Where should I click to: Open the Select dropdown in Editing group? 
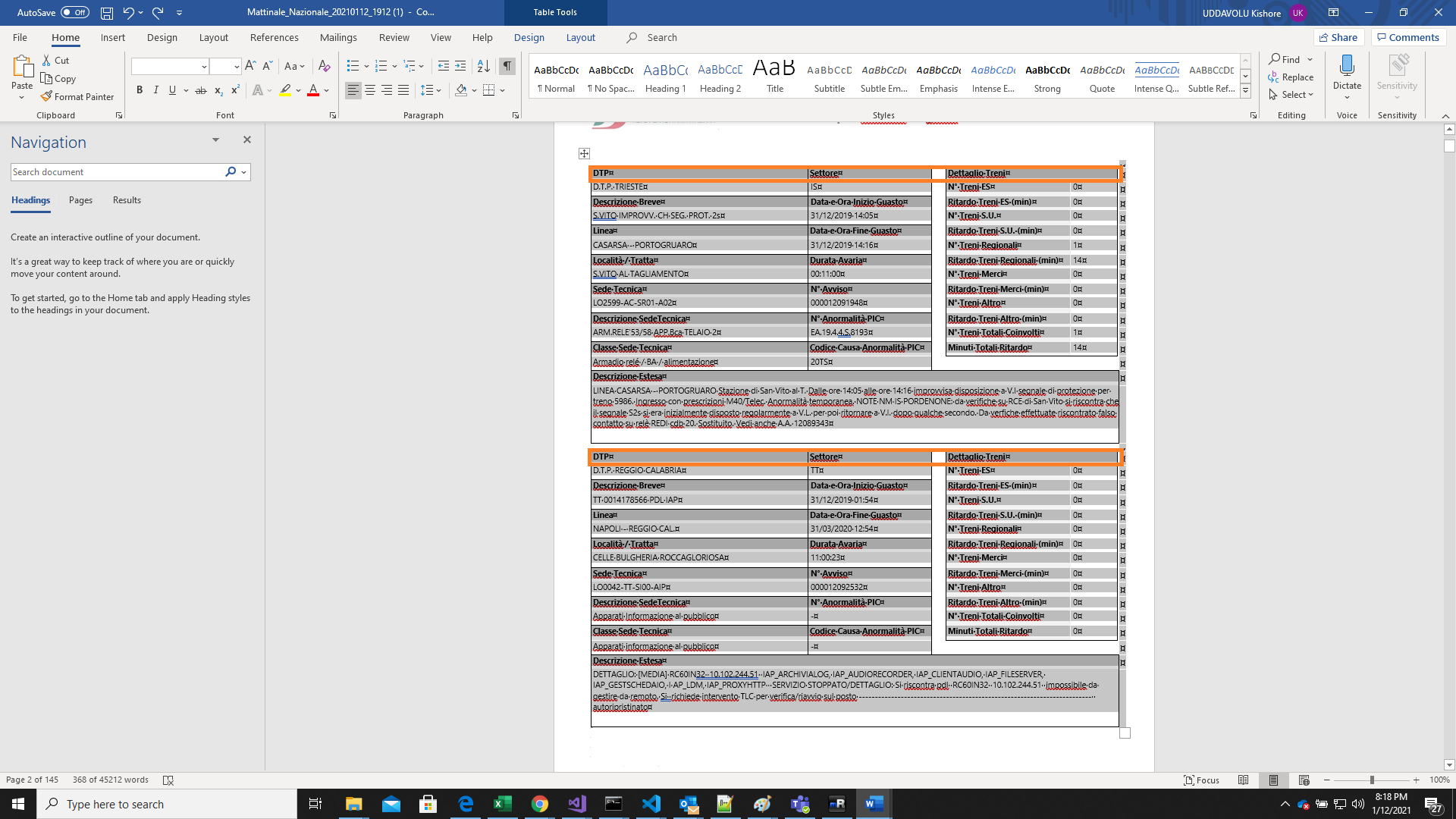coord(1291,95)
